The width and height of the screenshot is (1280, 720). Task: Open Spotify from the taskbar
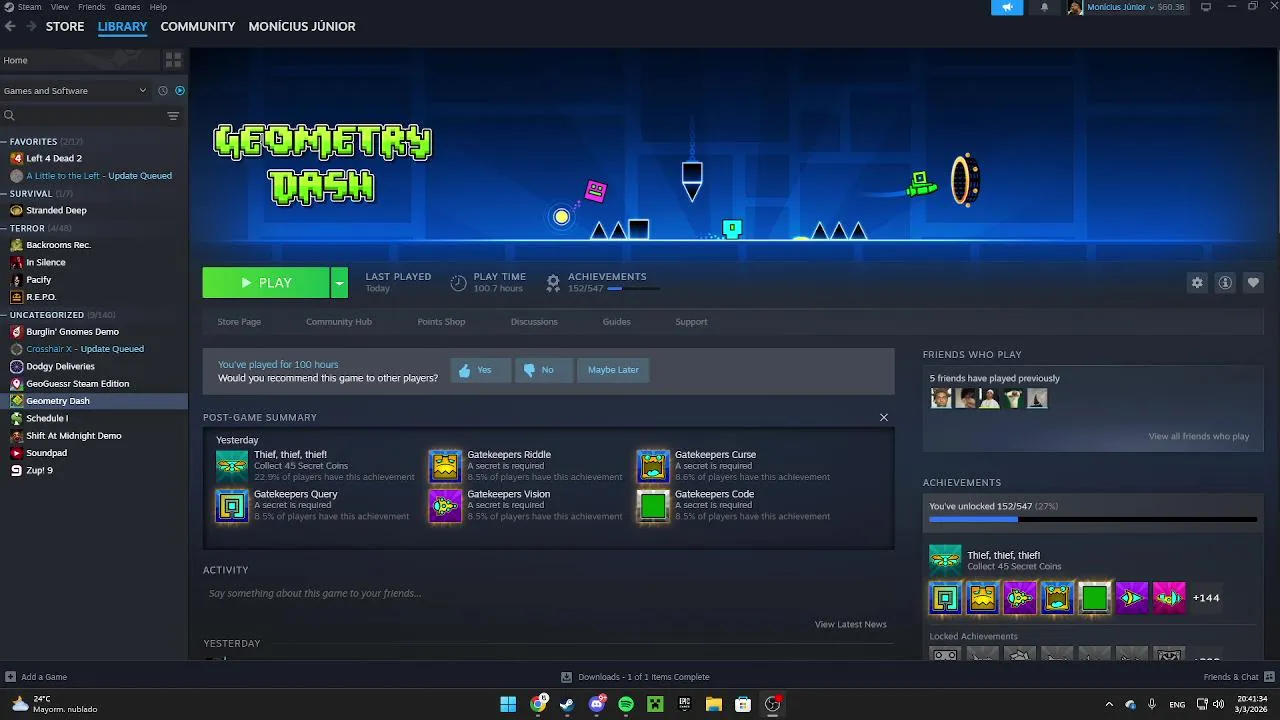626,704
